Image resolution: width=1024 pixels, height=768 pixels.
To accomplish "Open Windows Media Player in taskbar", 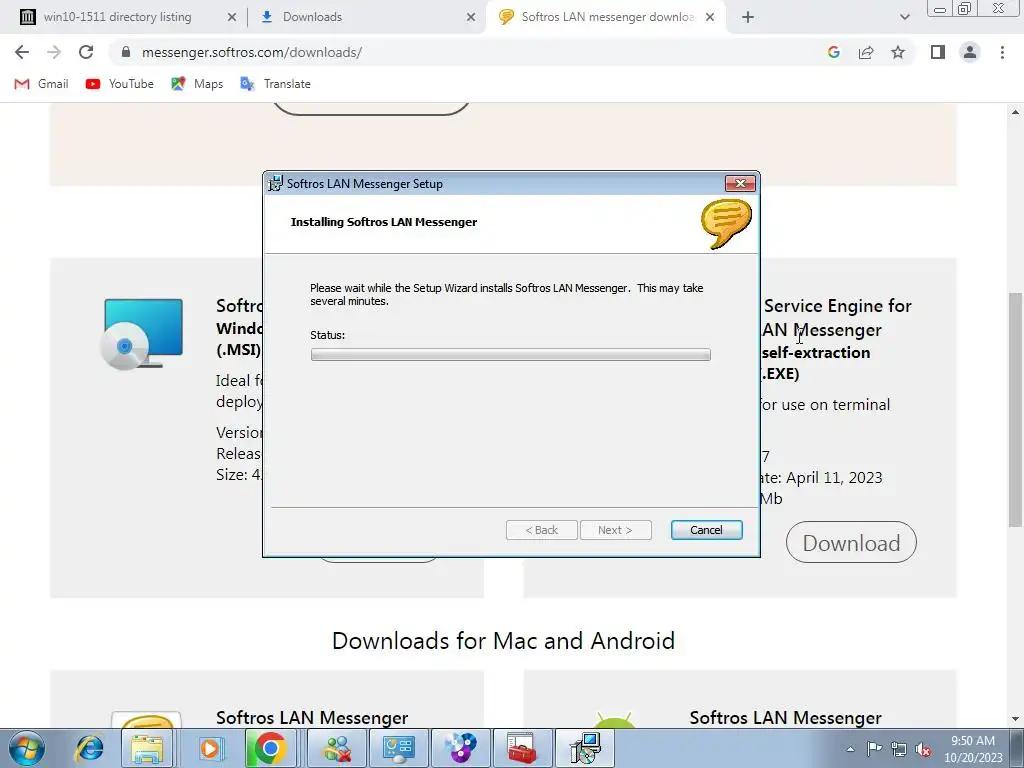I will click(210, 748).
